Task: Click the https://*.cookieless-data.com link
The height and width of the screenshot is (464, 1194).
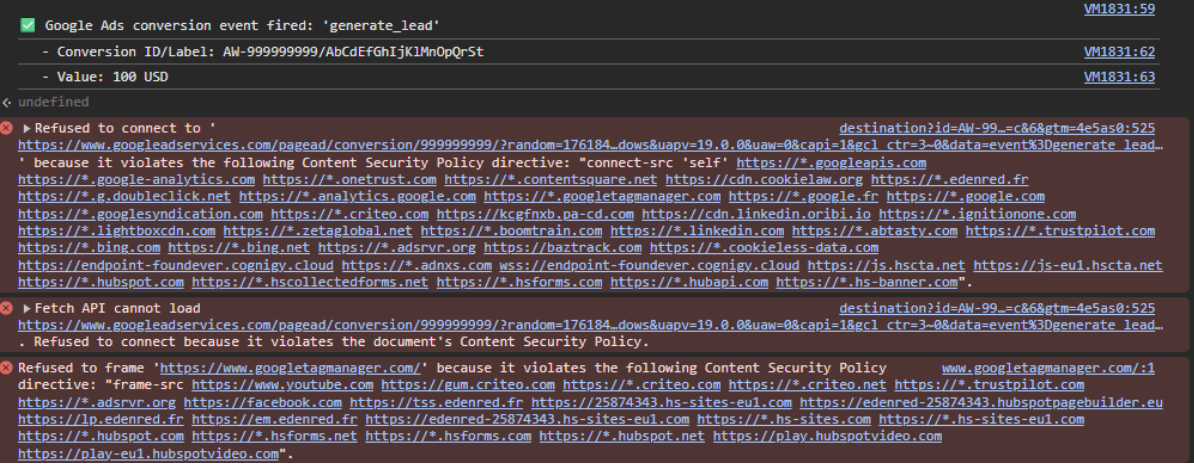Action: pos(764,248)
